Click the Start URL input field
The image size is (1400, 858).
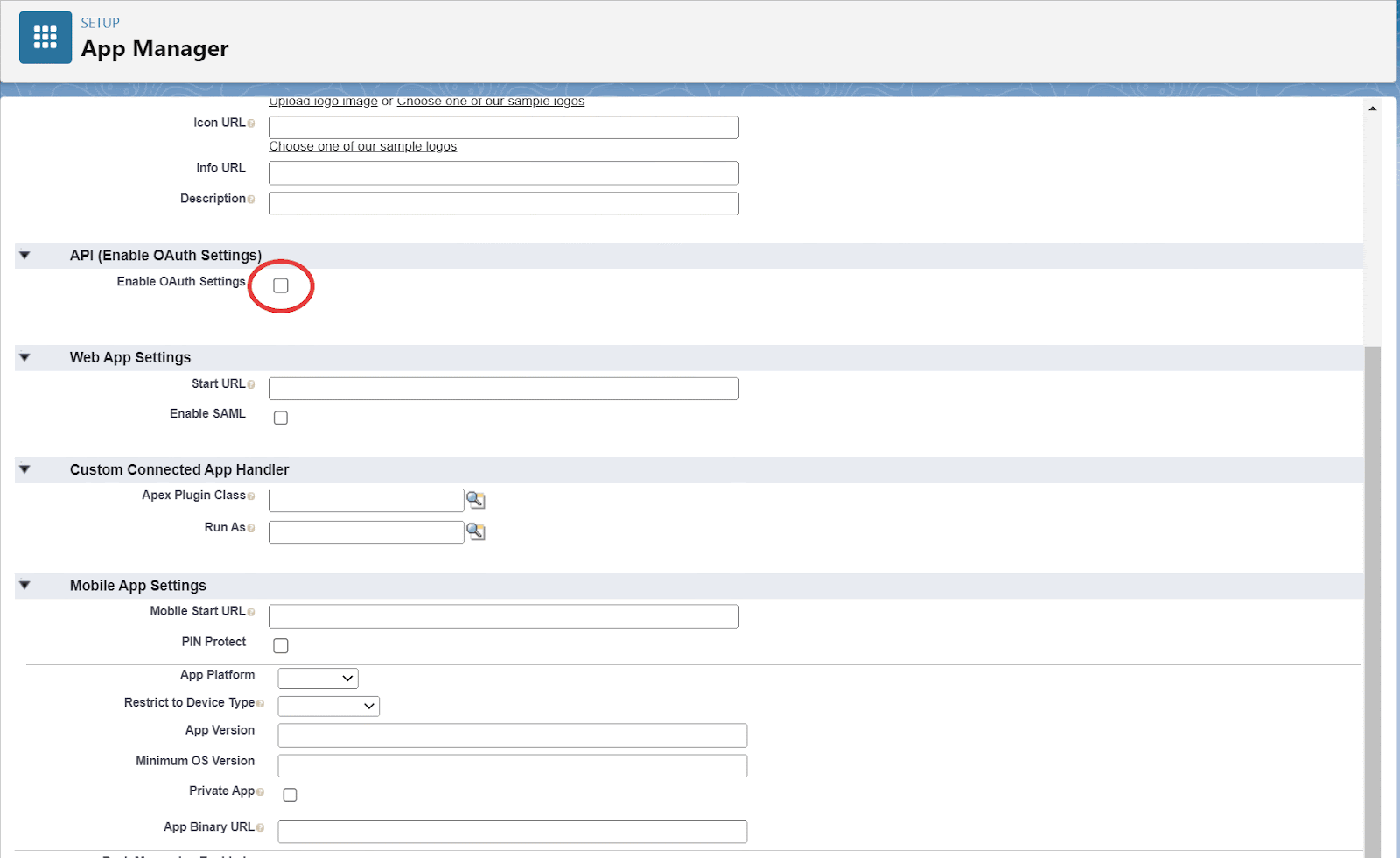(503, 389)
